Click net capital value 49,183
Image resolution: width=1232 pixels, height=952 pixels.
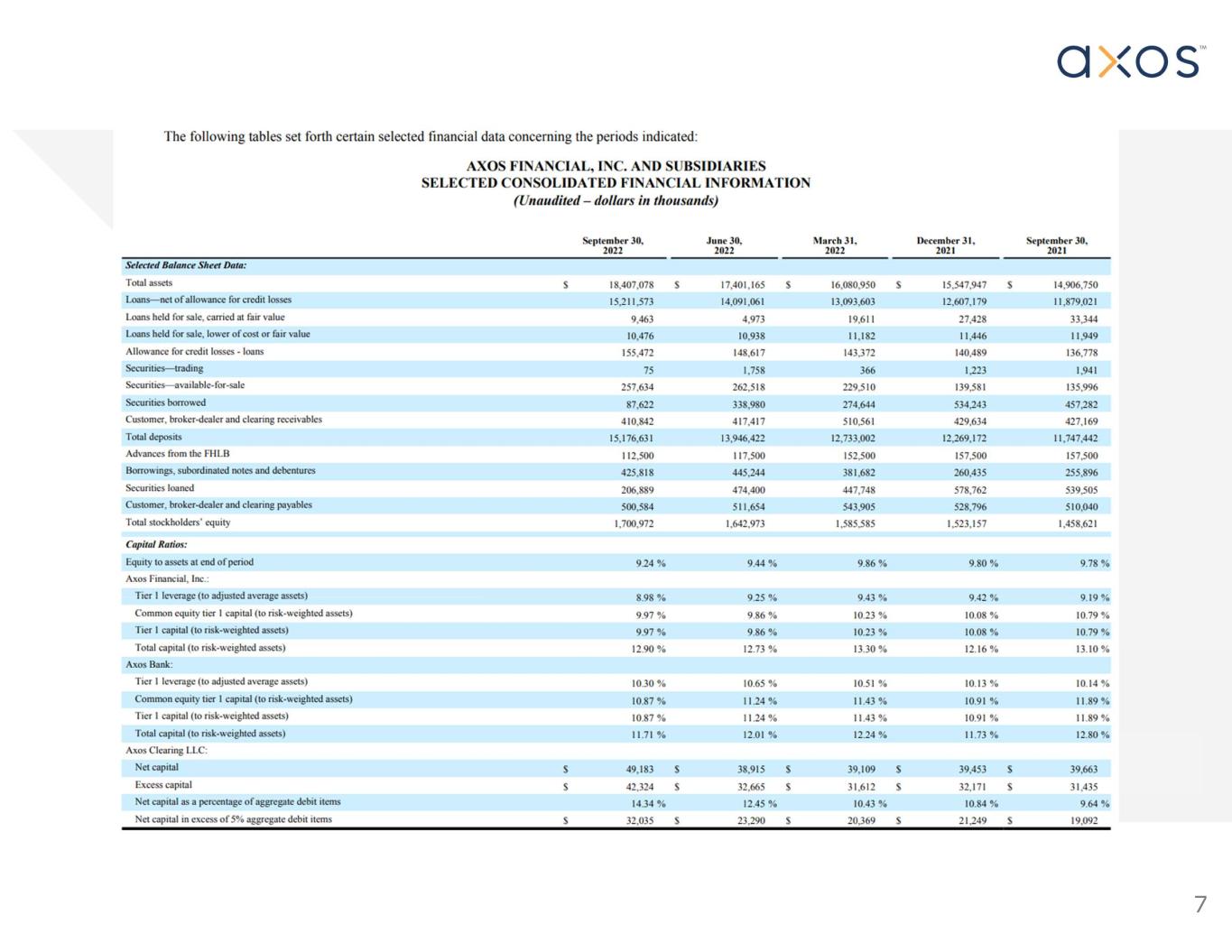pyautogui.click(x=640, y=770)
